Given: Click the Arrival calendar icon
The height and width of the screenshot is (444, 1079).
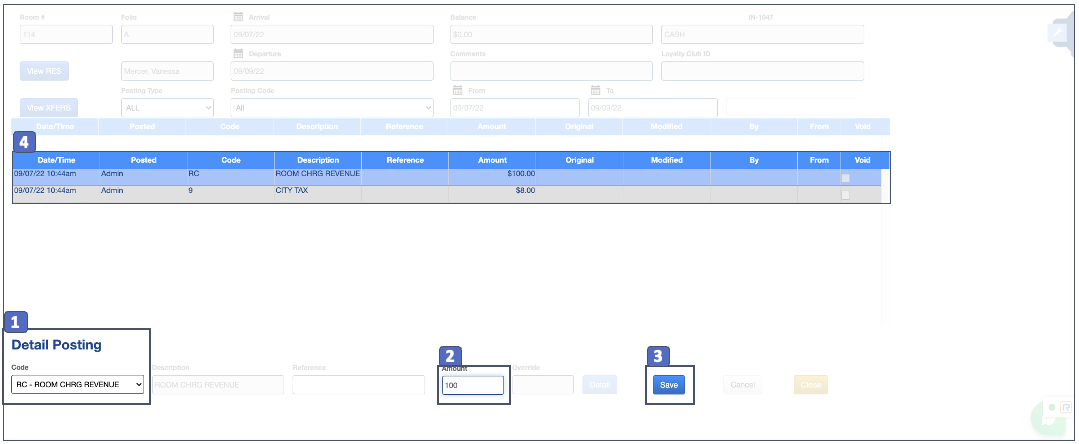Looking at the screenshot, I should point(238,17).
